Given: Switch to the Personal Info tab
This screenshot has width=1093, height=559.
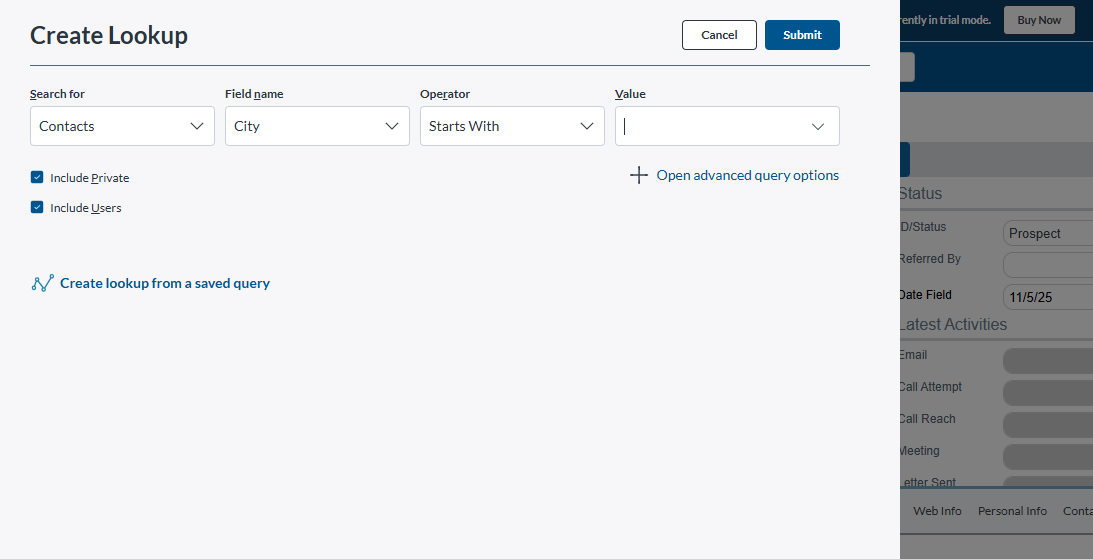Looking at the screenshot, I should (1012, 511).
